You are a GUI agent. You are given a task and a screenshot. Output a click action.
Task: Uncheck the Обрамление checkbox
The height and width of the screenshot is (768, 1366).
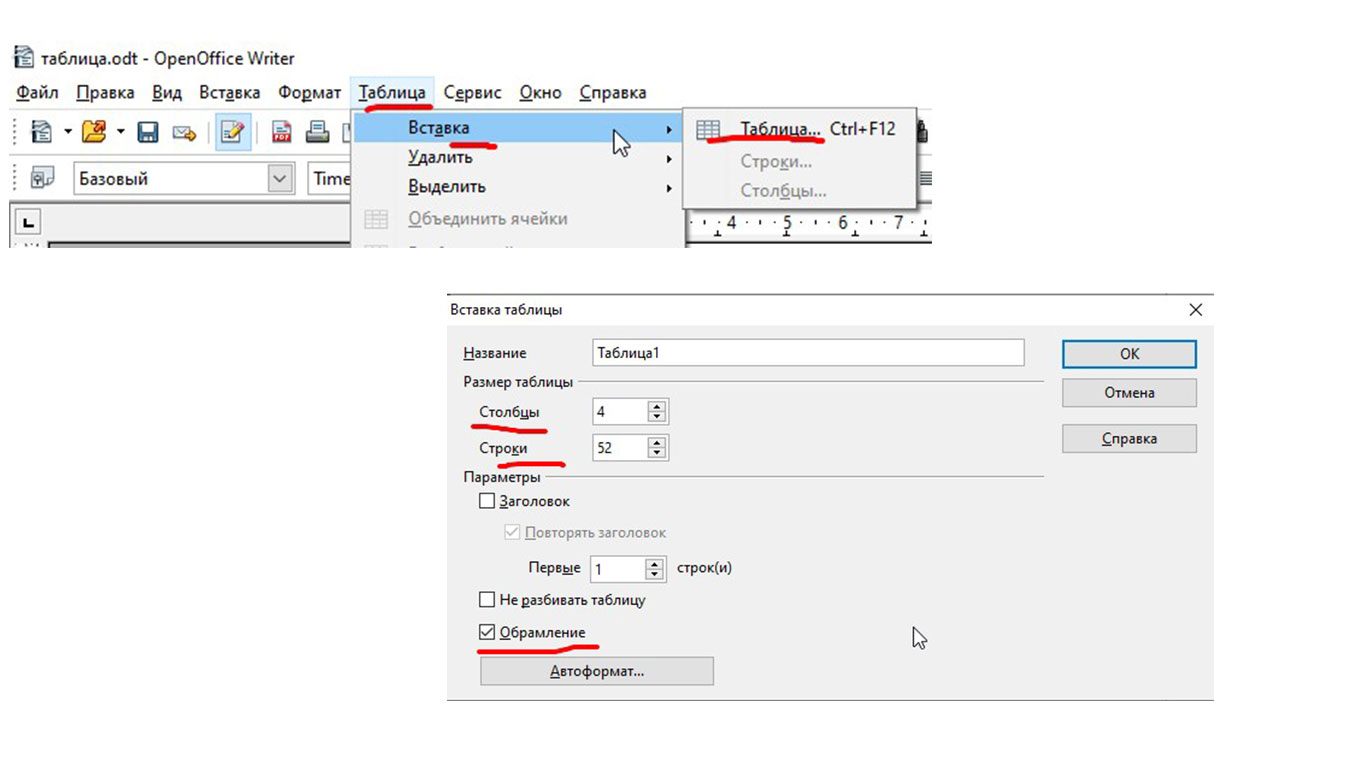tap(487, 632)
